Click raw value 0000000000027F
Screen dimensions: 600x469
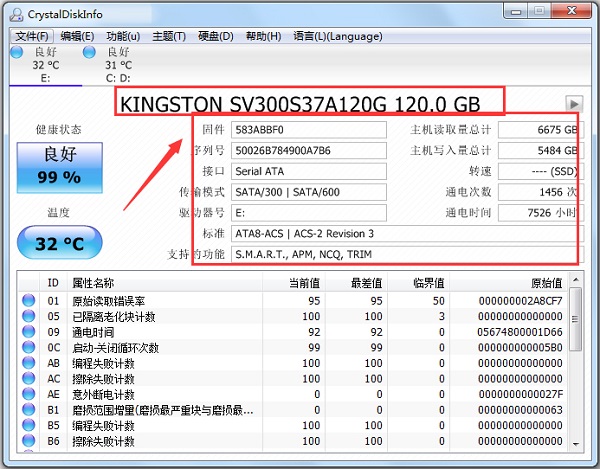click(x=520, y=394)
